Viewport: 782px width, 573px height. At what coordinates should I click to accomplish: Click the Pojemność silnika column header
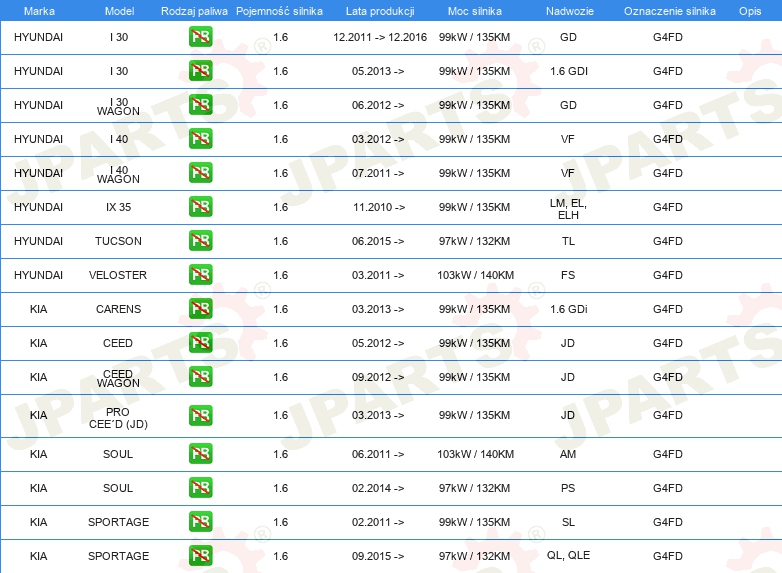coord(279,11)
